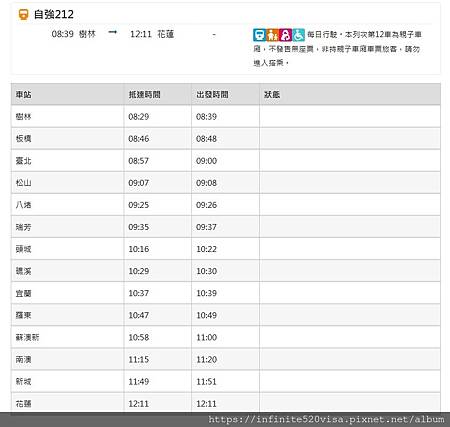Click departure time 09:26 for 八堵

[x=206, y=205]
